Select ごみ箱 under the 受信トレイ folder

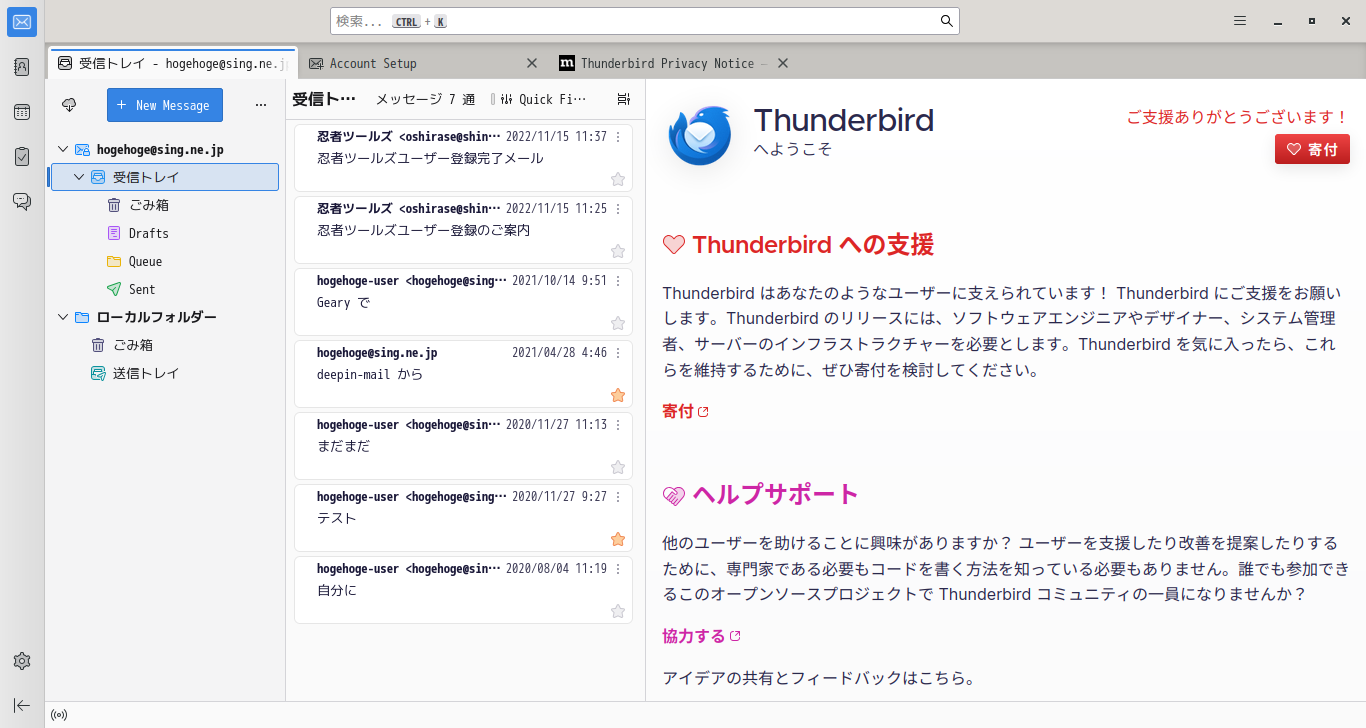coord(164,205)
